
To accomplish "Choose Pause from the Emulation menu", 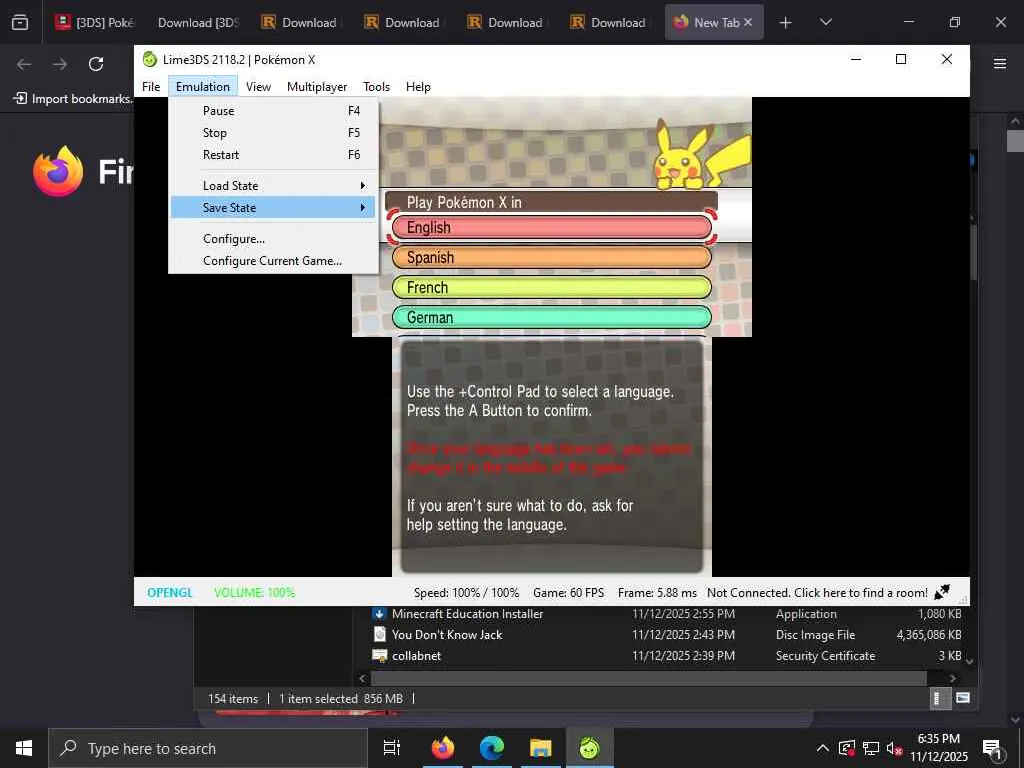I will [x=273, y=111].
